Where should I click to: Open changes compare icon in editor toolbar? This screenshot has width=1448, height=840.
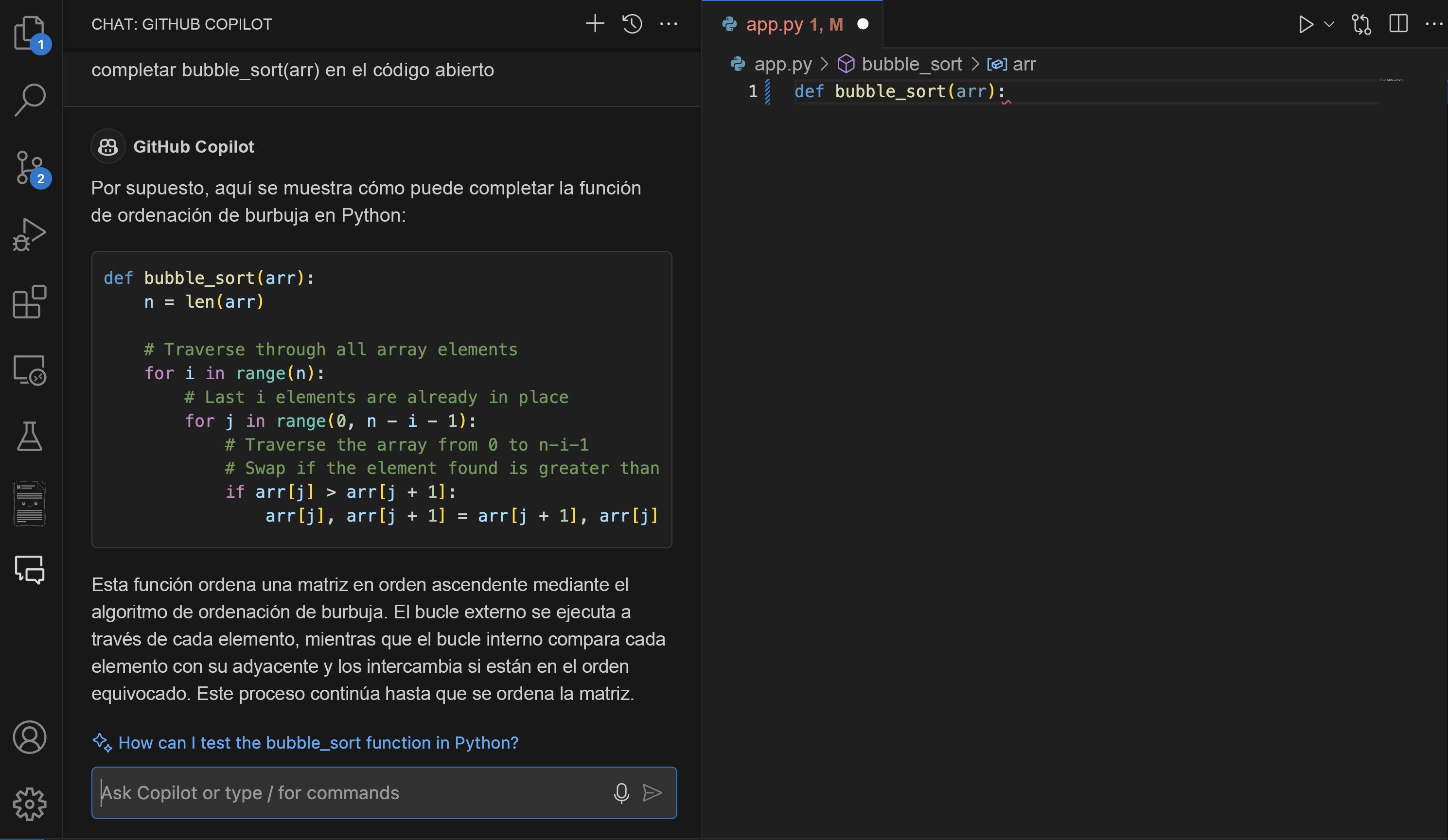[1361, 24]
